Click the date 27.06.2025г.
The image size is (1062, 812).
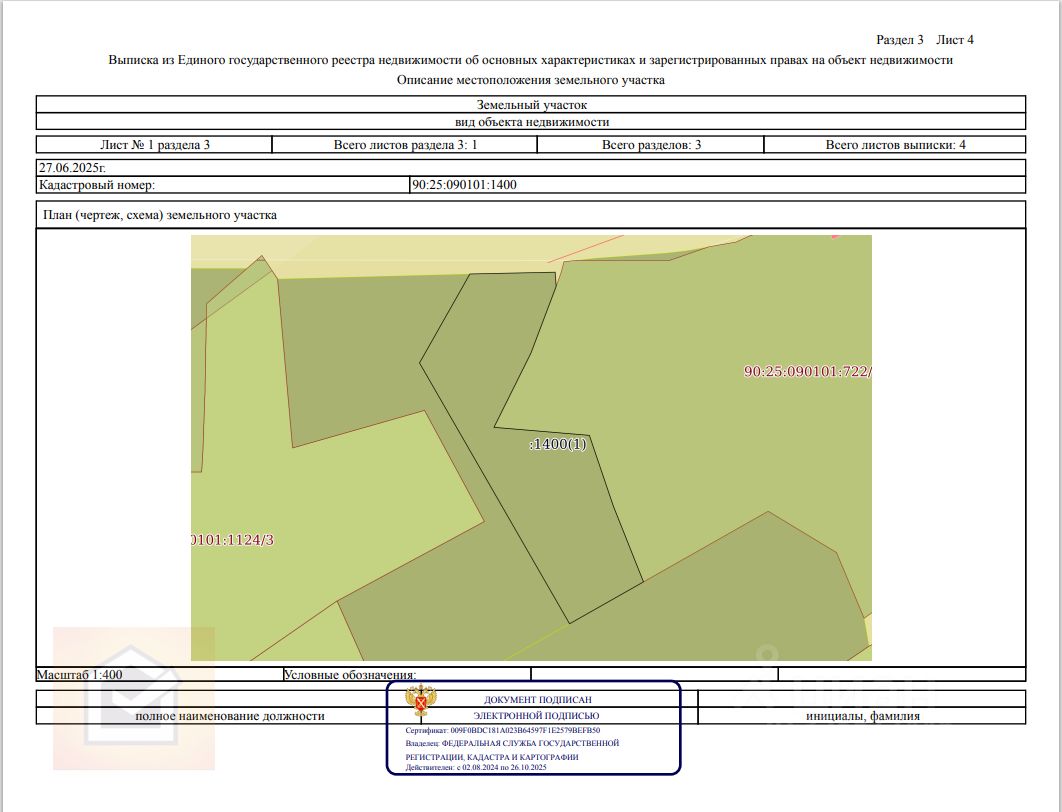click(71, 169)
